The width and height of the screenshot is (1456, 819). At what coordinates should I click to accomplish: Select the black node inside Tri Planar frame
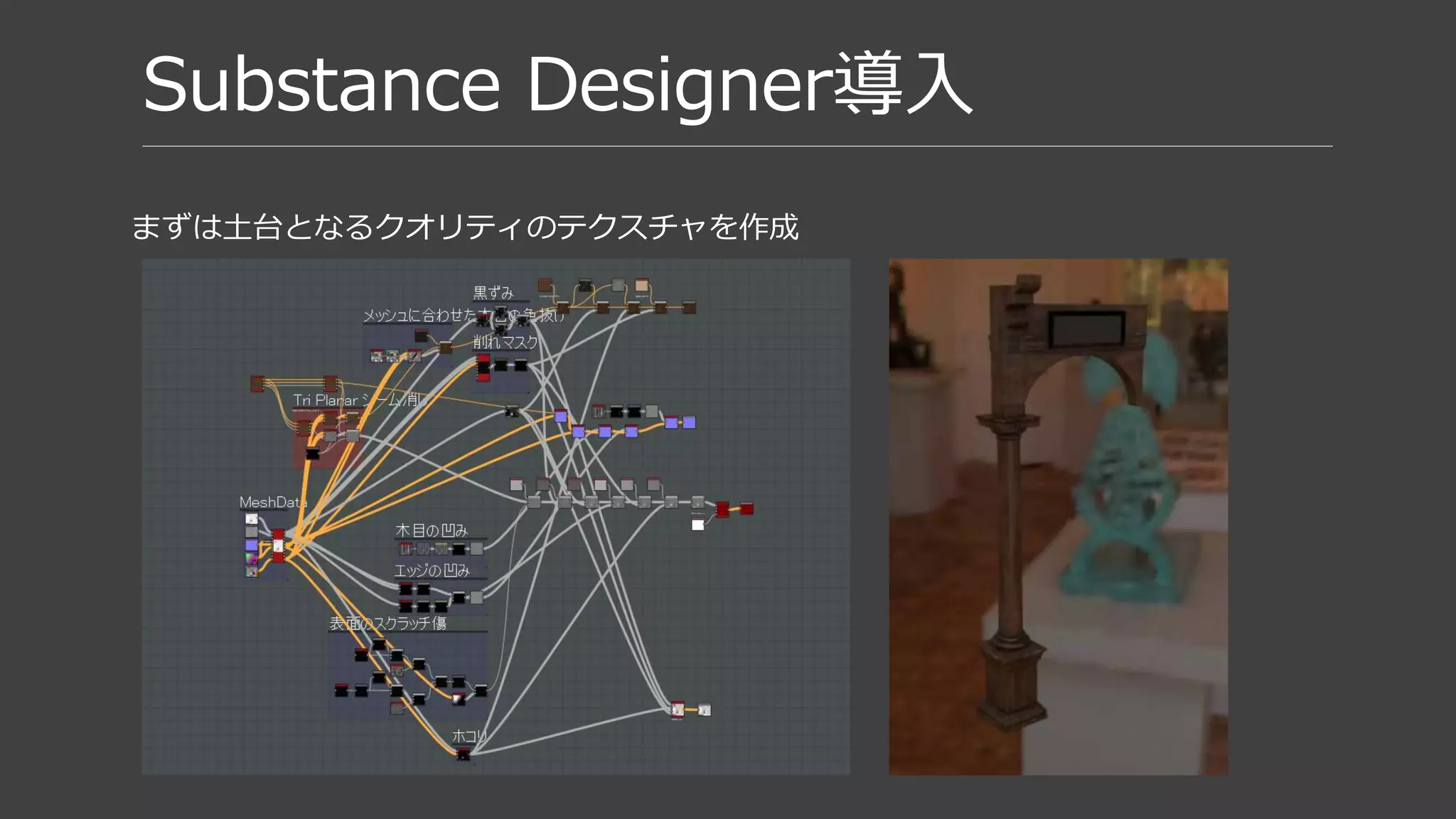point(312,454)
